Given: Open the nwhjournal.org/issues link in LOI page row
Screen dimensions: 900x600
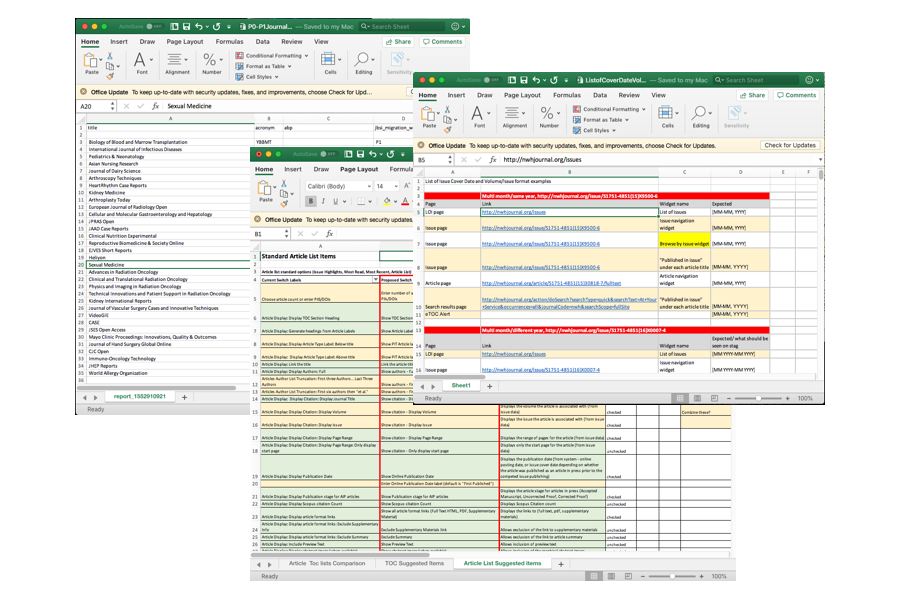Looking at the screenshot, I should (x=512, y=212).
